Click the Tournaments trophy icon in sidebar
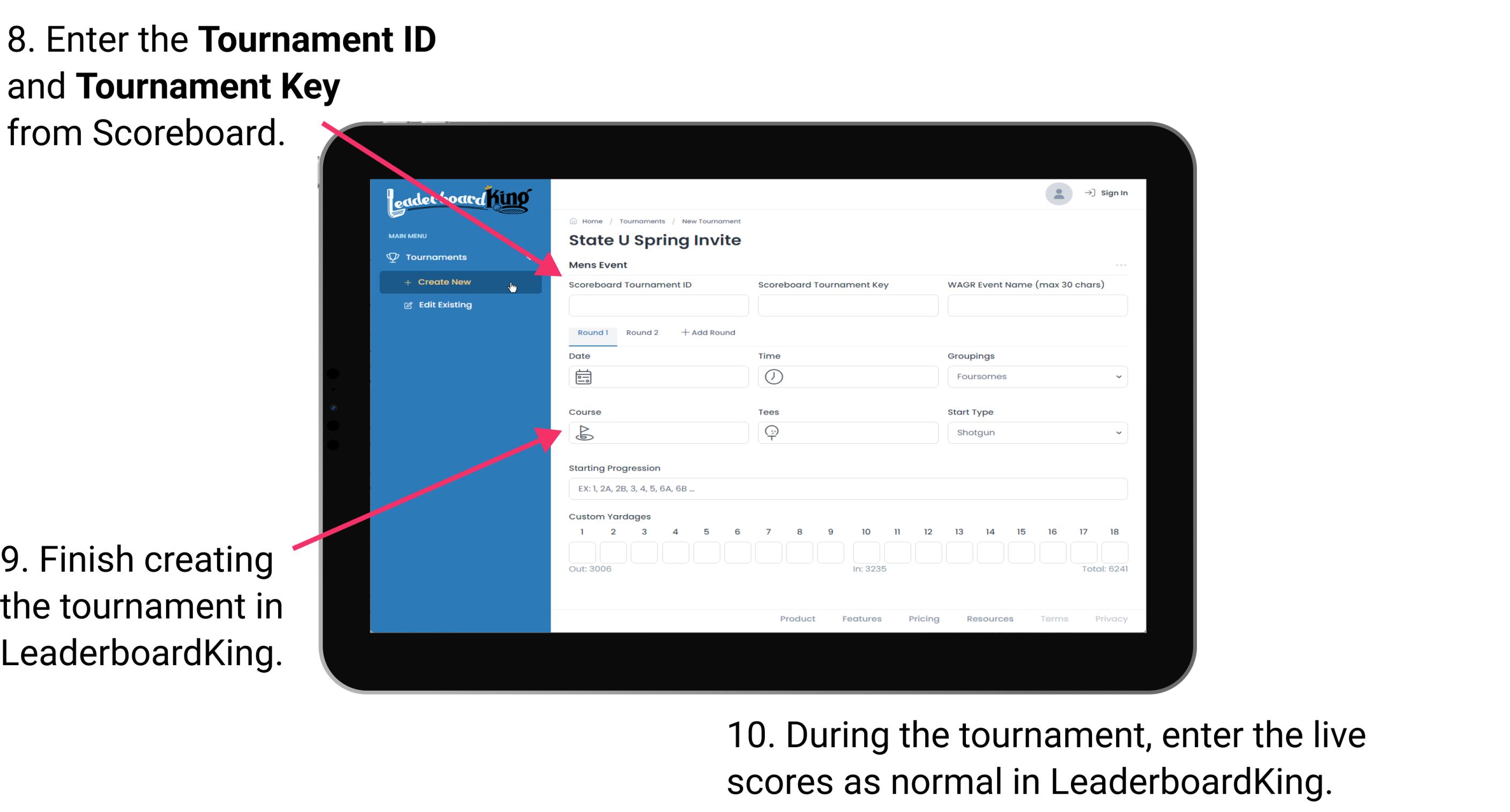The height and width of the screenshot is (812, 1510). pyautogui.click(x=393, y=257)
